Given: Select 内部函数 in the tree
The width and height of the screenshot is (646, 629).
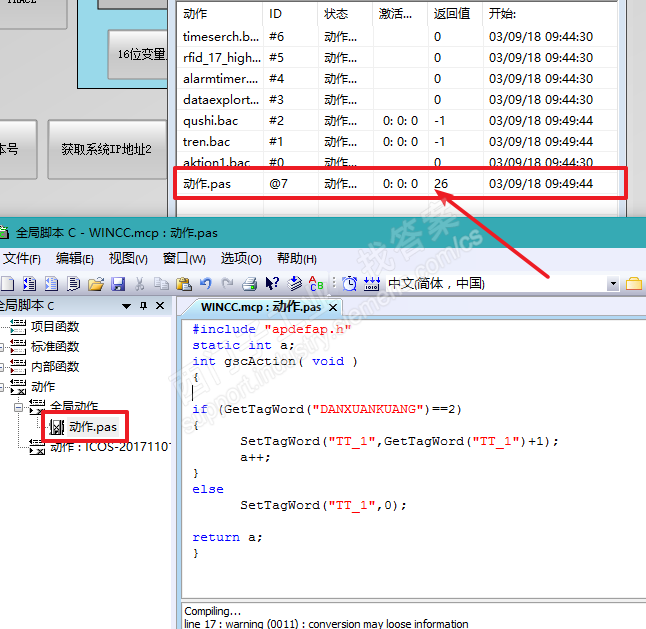Looking at the screenshot, I should 55,367.
